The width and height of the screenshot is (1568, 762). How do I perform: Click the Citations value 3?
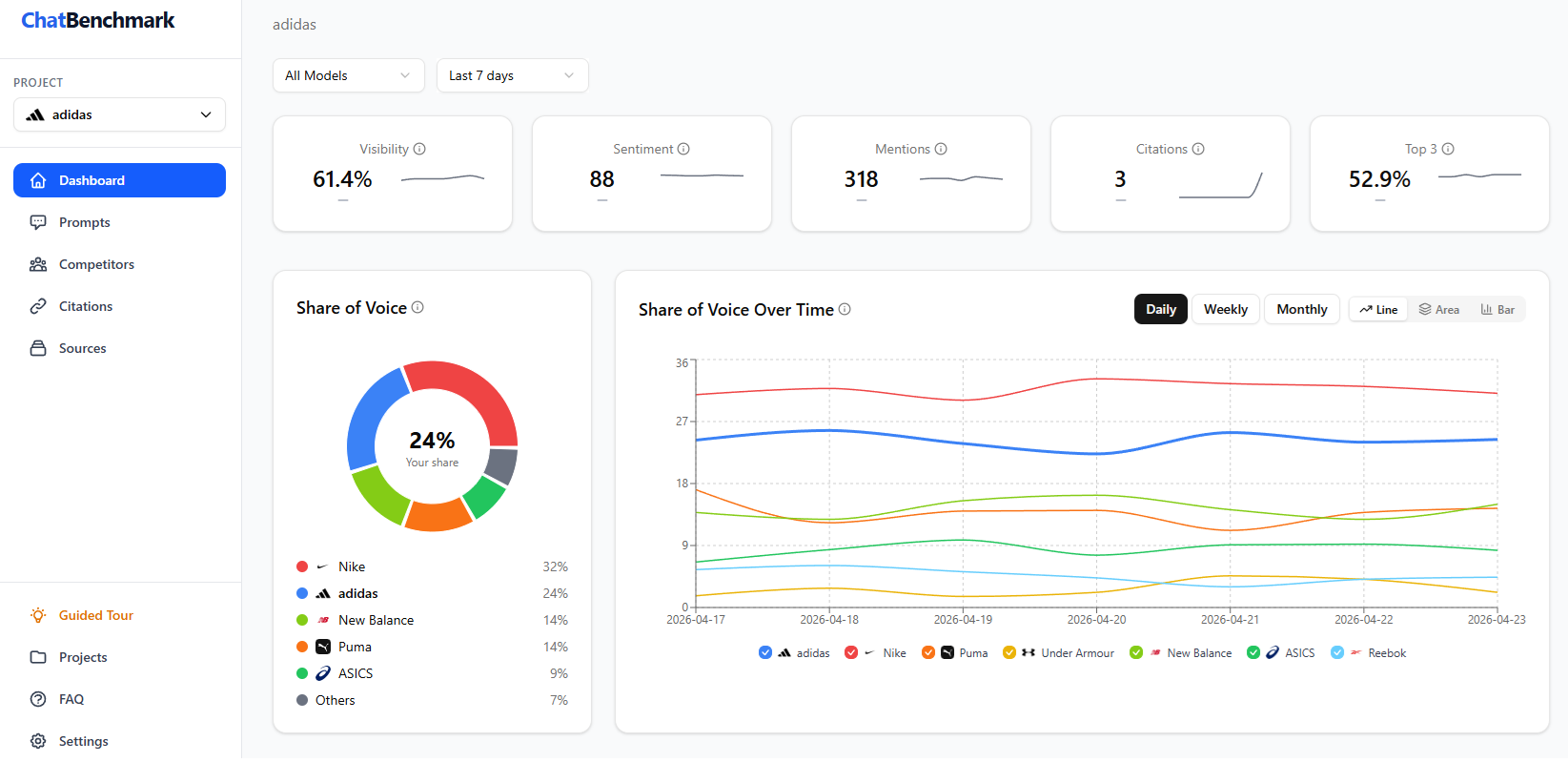click(1120, 179)
